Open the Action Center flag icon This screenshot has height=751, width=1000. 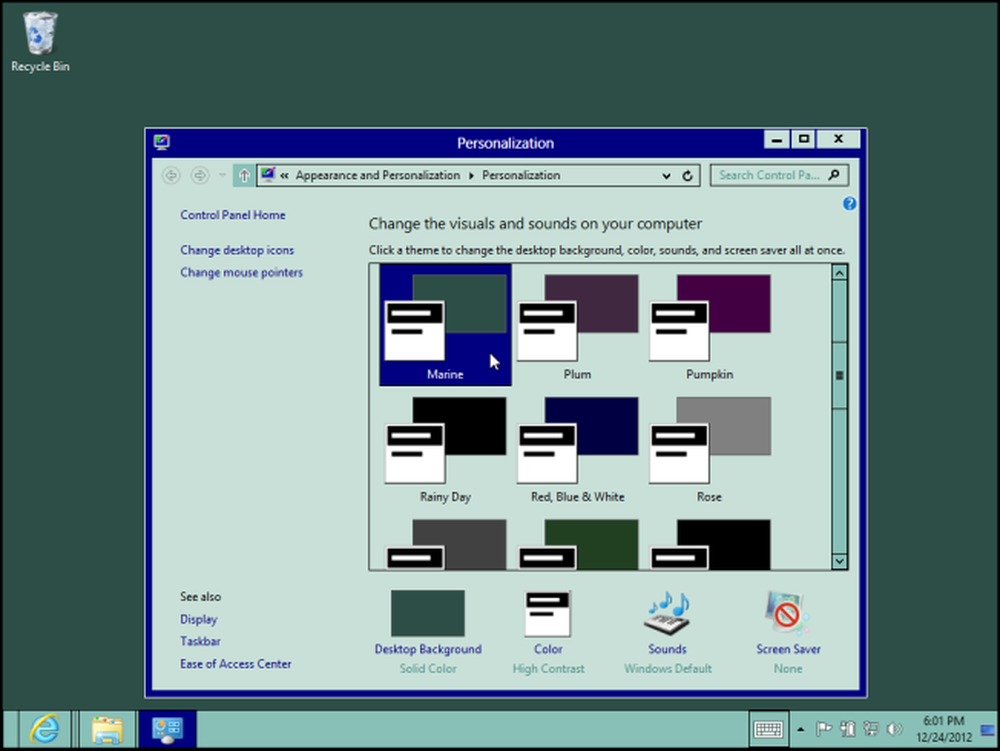point(823,729)
